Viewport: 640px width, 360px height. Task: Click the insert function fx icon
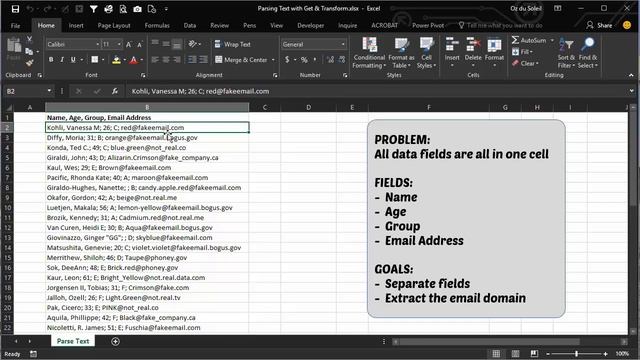(115, 91)
